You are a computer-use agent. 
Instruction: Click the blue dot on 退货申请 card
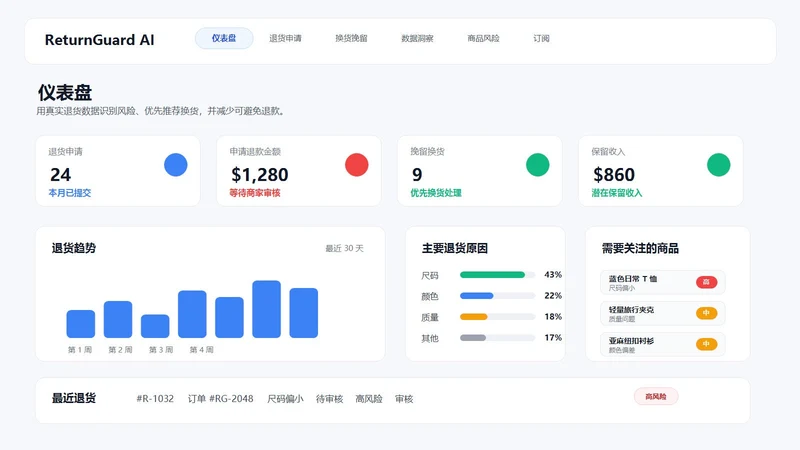point(176,165)
